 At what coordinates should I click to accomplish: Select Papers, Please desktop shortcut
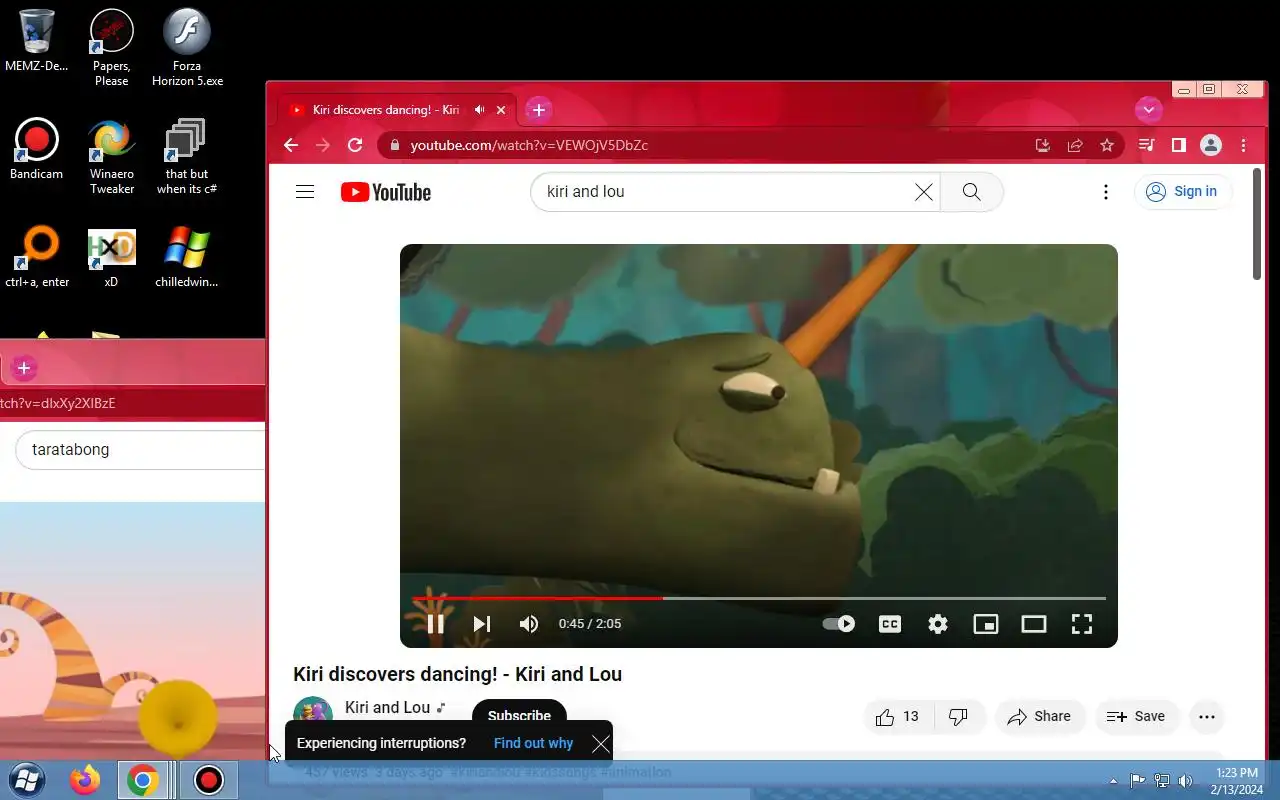111,48
